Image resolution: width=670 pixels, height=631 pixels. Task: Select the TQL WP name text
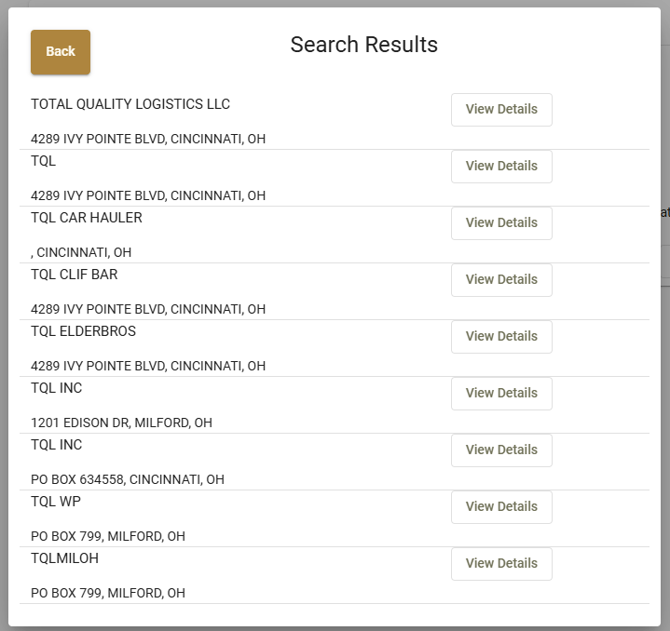pyautogui.click(x=56, y=502)
